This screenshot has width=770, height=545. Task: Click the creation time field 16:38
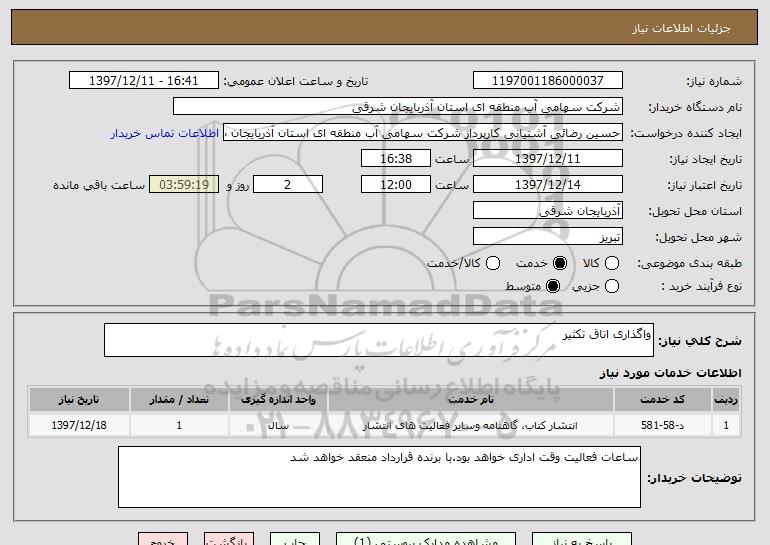pos(396,159)
